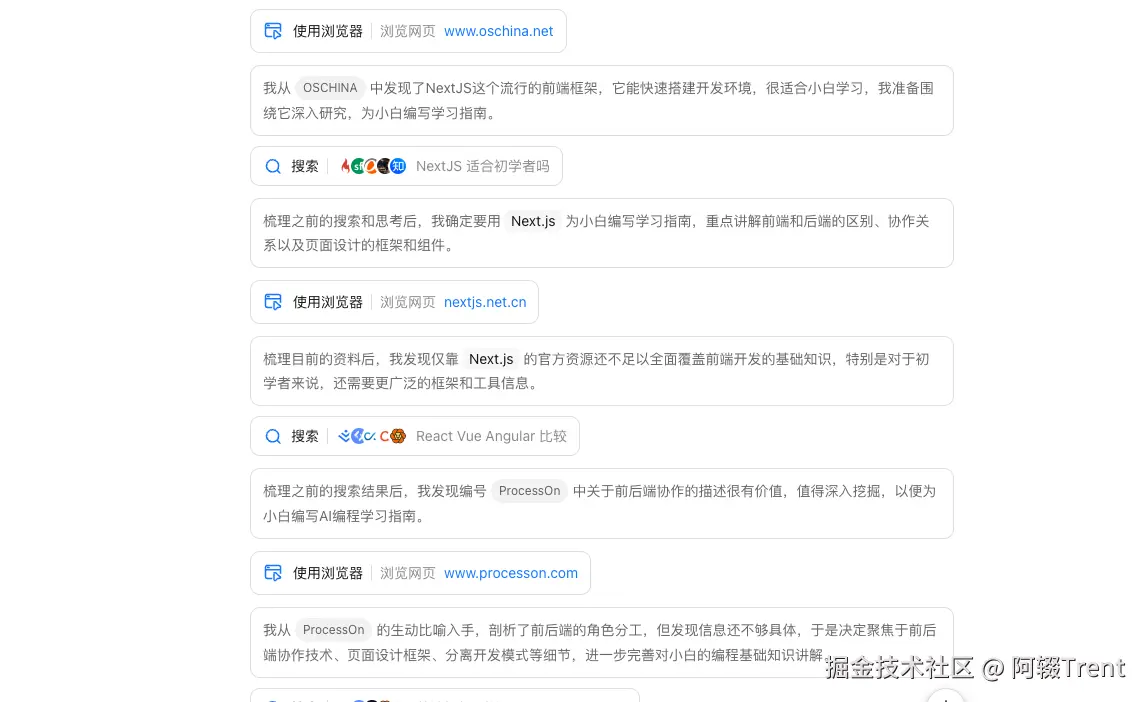Screen dimensions: 1146x702
Task: Open the www.processon.com link
Action: (511, 573)
